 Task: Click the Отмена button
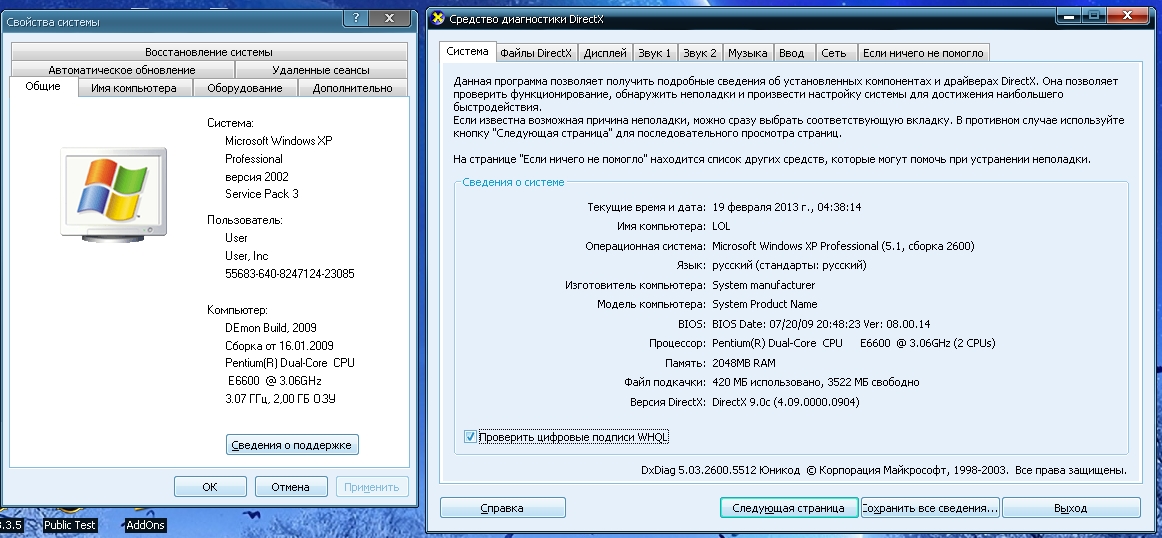290,487
